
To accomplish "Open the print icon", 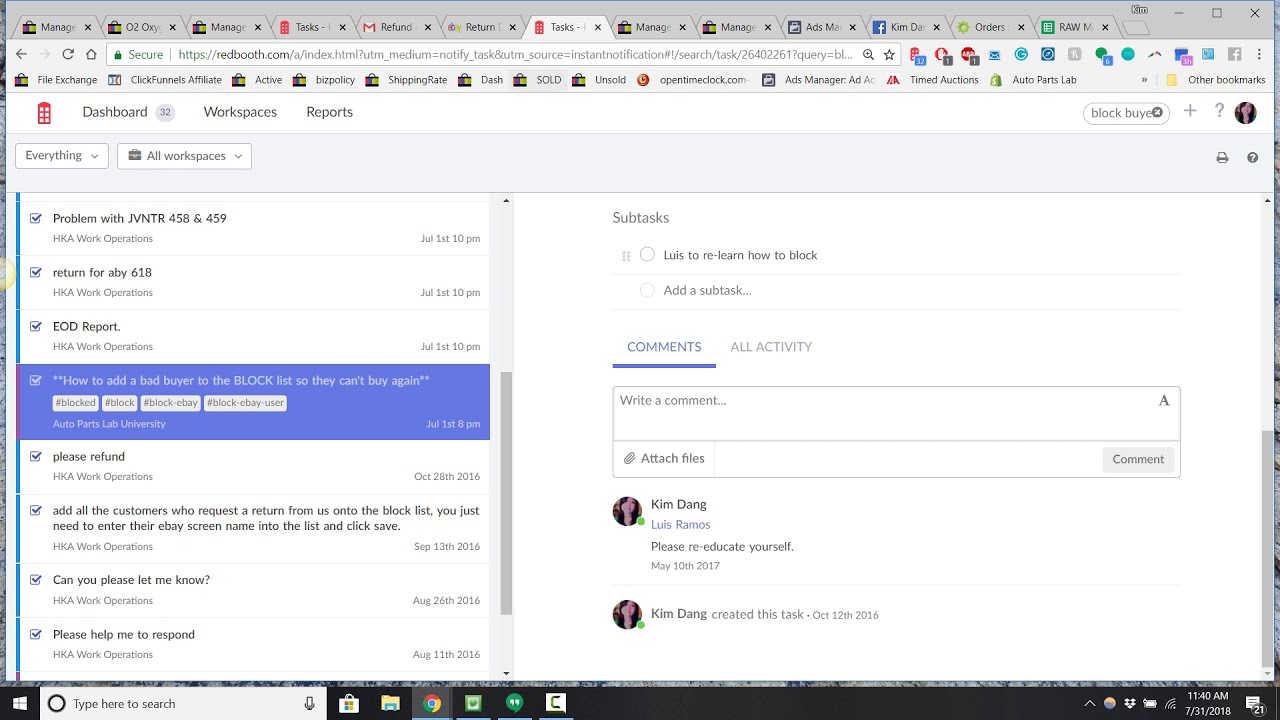I will pos(1222,158).
